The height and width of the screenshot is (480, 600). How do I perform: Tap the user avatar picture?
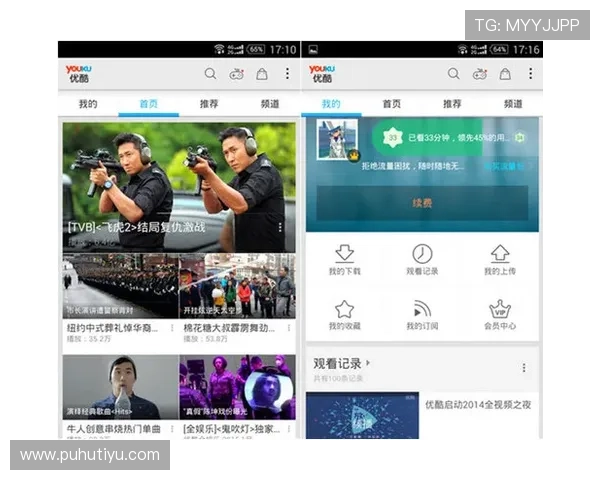[337, 139]
